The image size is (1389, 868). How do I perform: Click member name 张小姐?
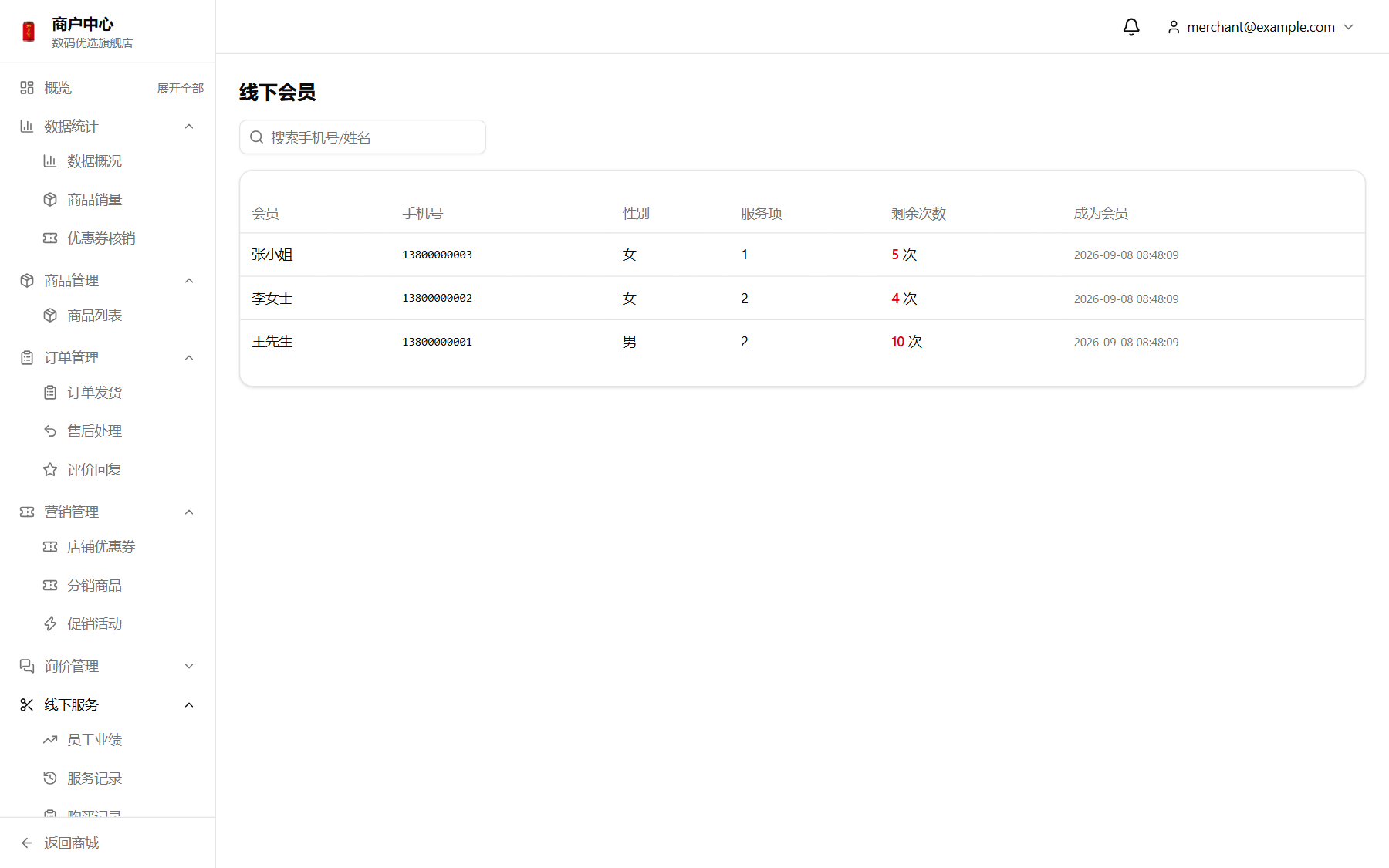[x=272, y=255]
